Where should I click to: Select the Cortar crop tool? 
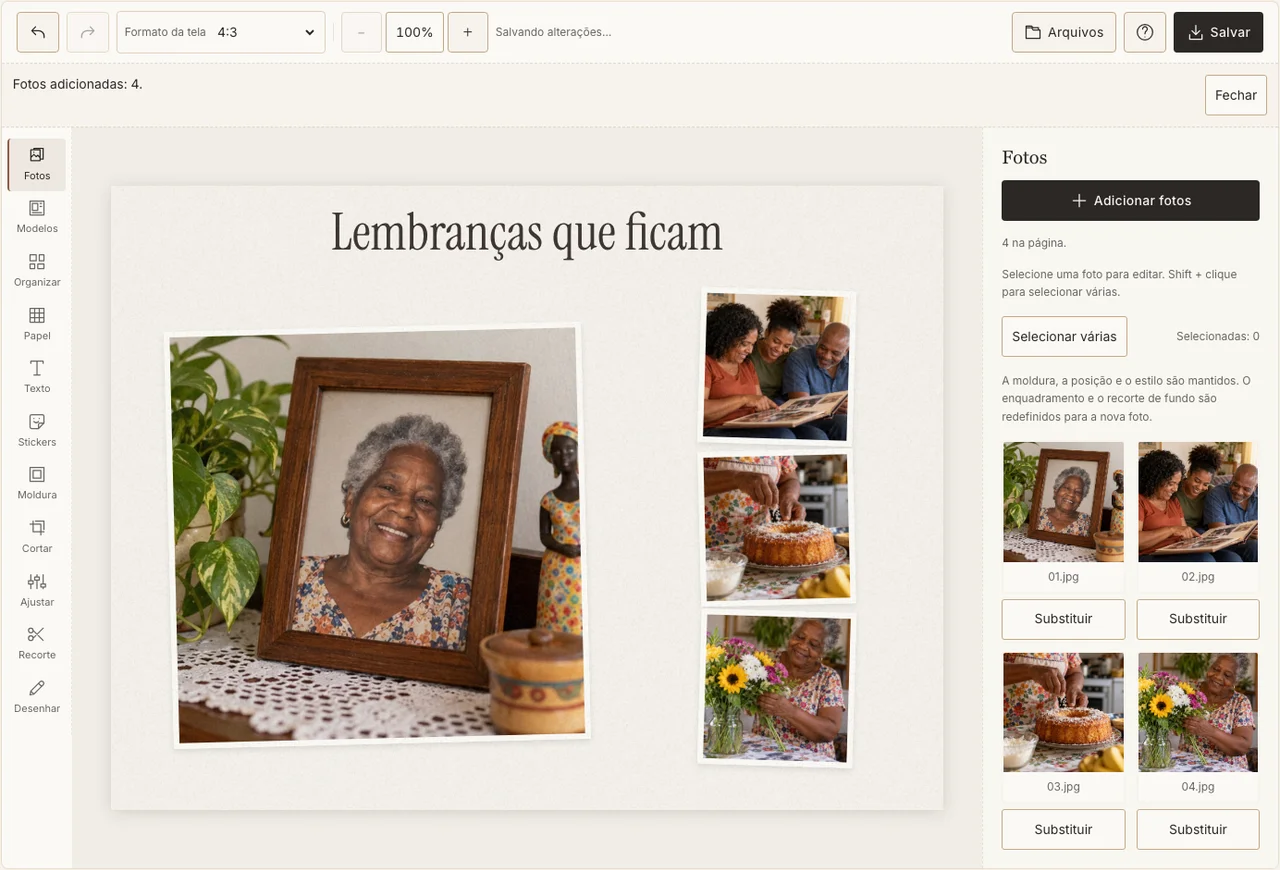pyautogui.click(x=37, y=538)
